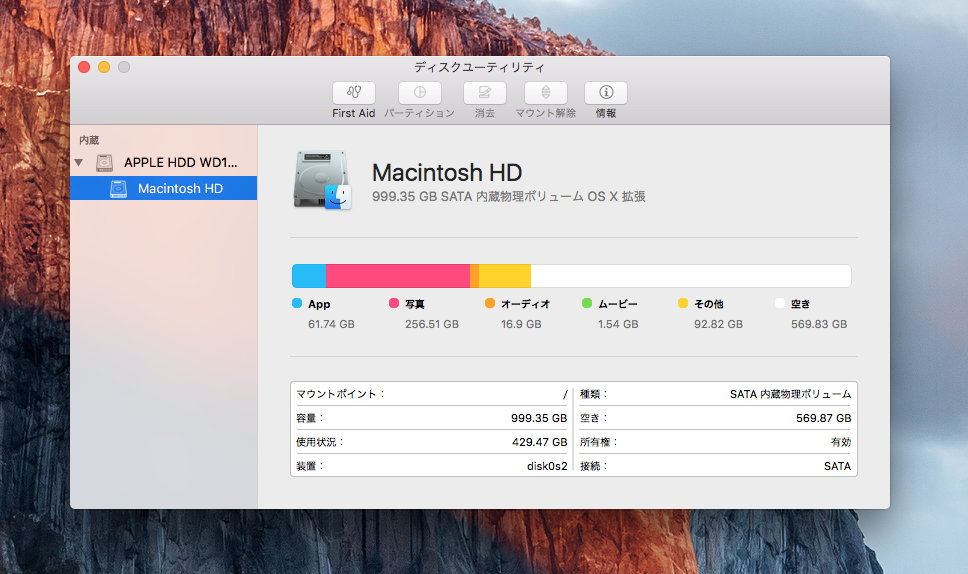Image resolution: width=968 pixels, height=574 pixels.
Task: Click the yellow その他 legend dot
Action: [x=683, y=303]
